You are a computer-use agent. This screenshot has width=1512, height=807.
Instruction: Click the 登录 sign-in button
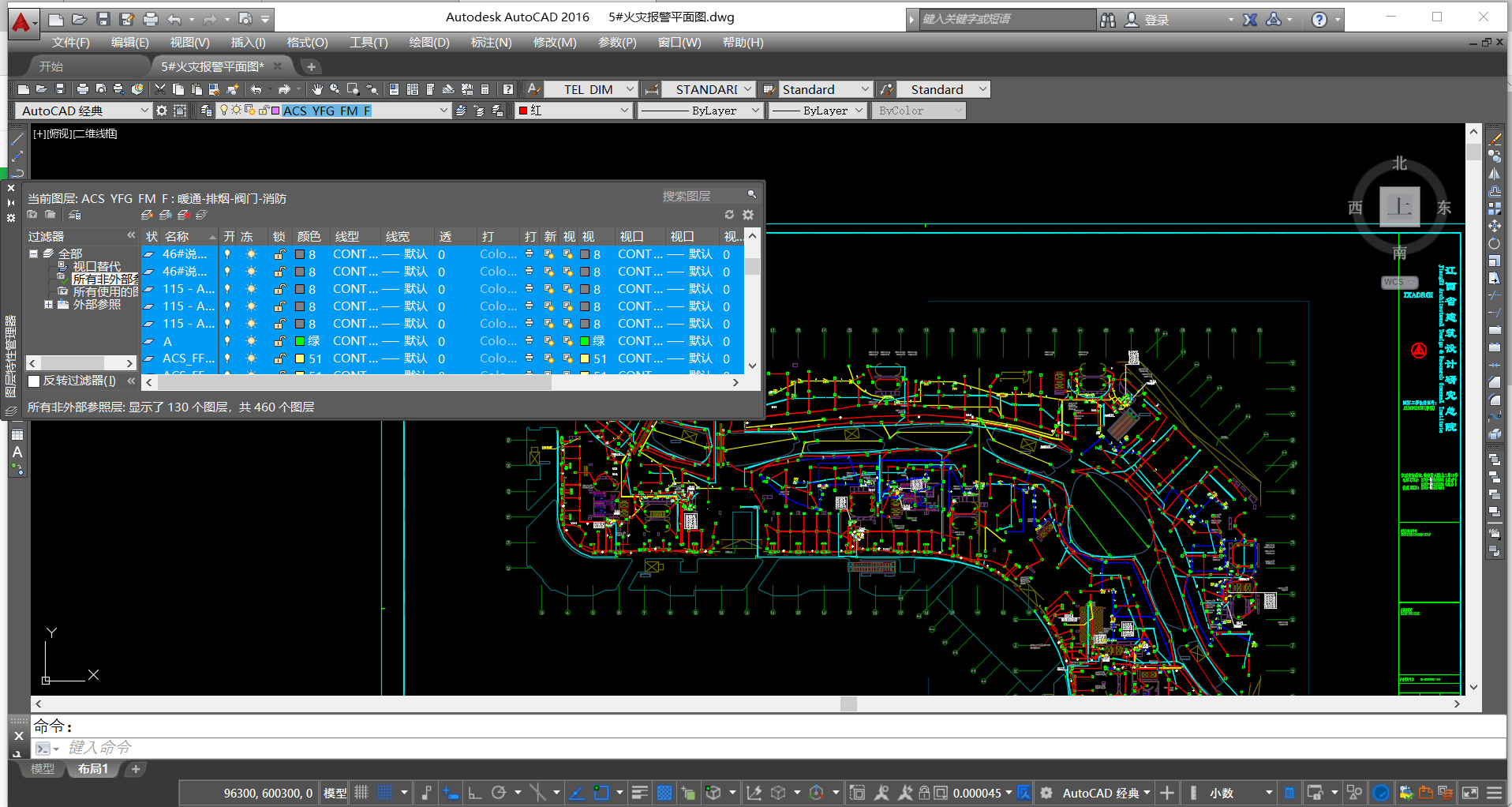pos(1157,20)
